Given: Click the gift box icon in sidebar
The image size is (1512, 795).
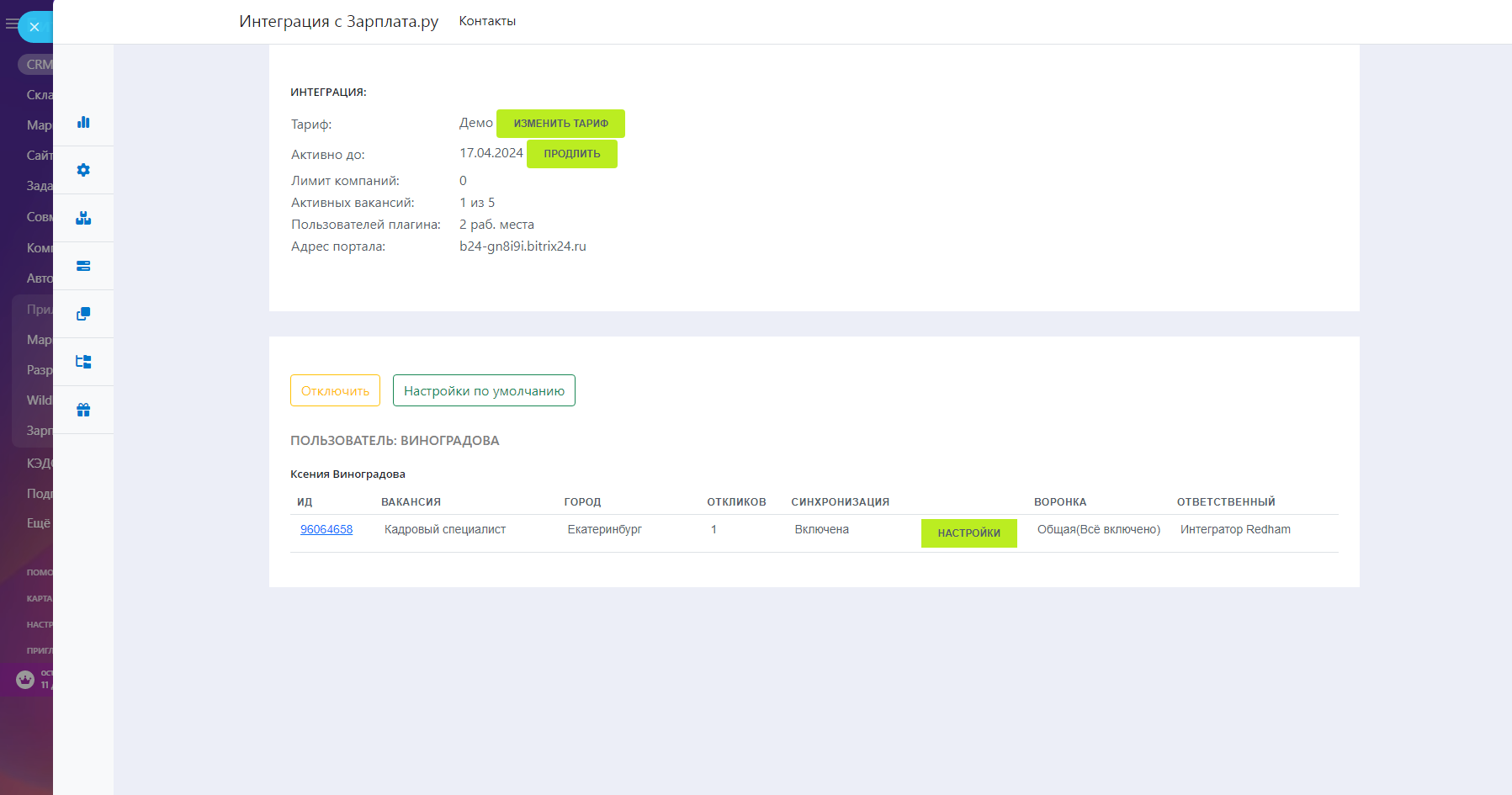Looking at the screenshot, I should coord(83,410).
